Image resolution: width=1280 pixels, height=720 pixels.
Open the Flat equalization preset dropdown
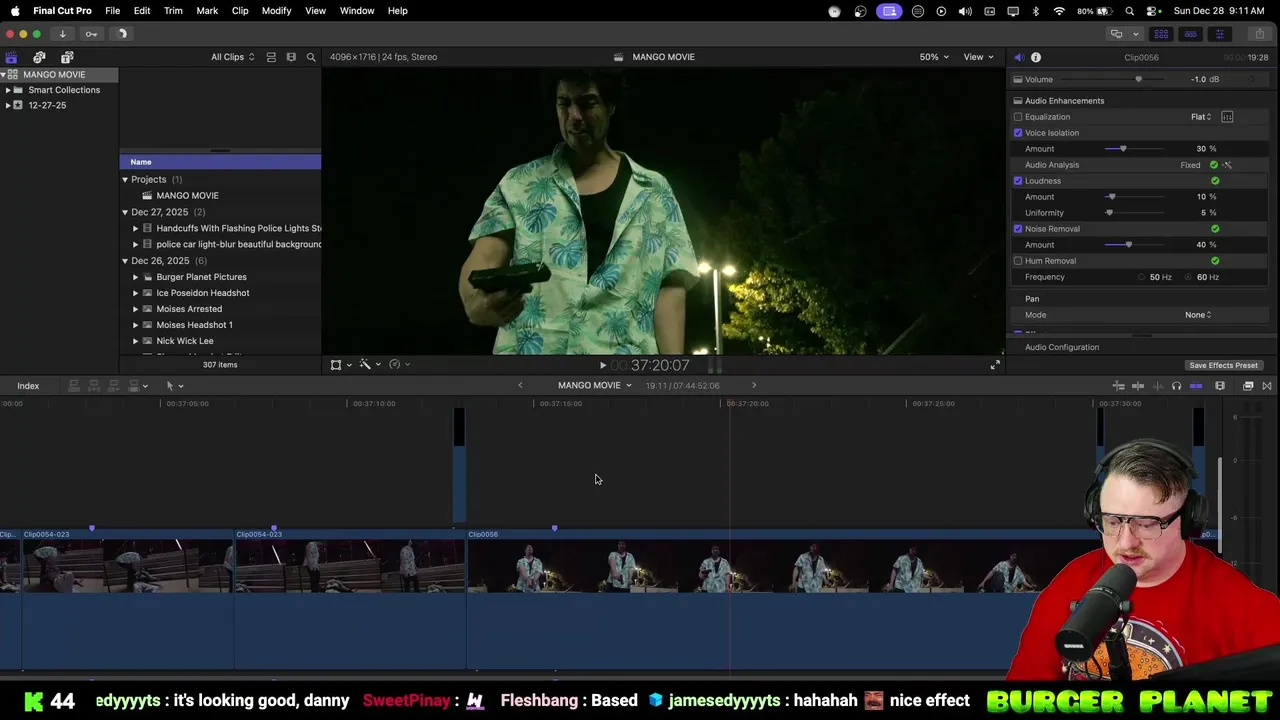point(1201,117)
